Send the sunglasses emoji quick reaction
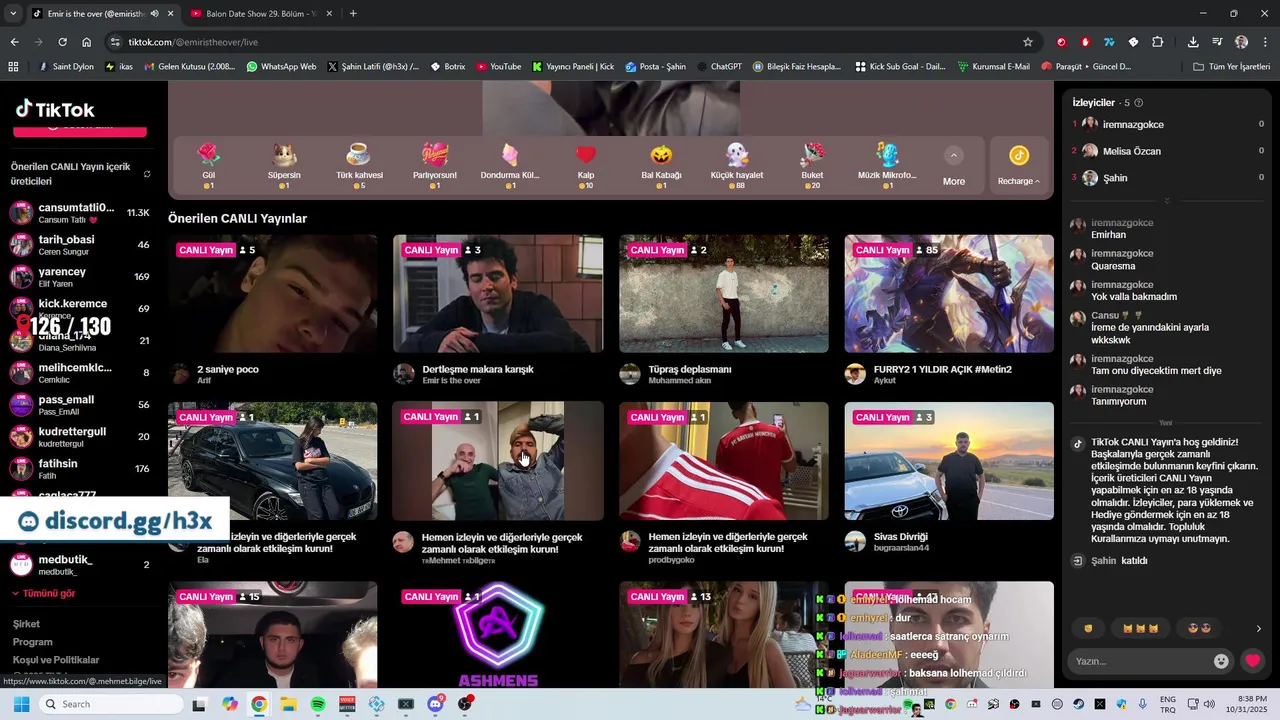The image size is (1280, 720). point(1200,628)
